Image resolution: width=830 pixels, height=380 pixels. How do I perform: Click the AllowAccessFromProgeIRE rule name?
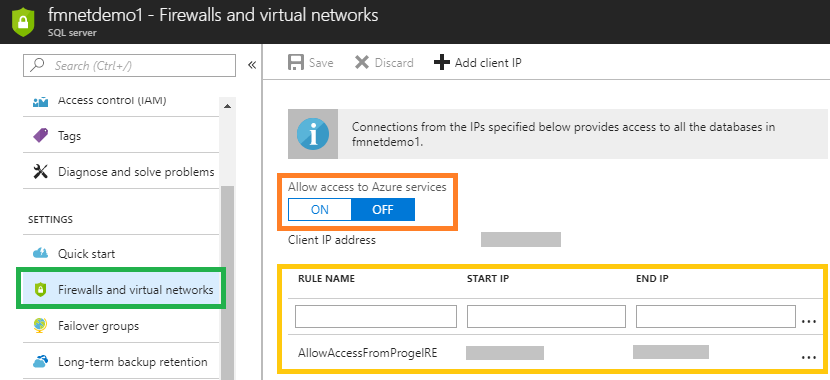(368, 352)
